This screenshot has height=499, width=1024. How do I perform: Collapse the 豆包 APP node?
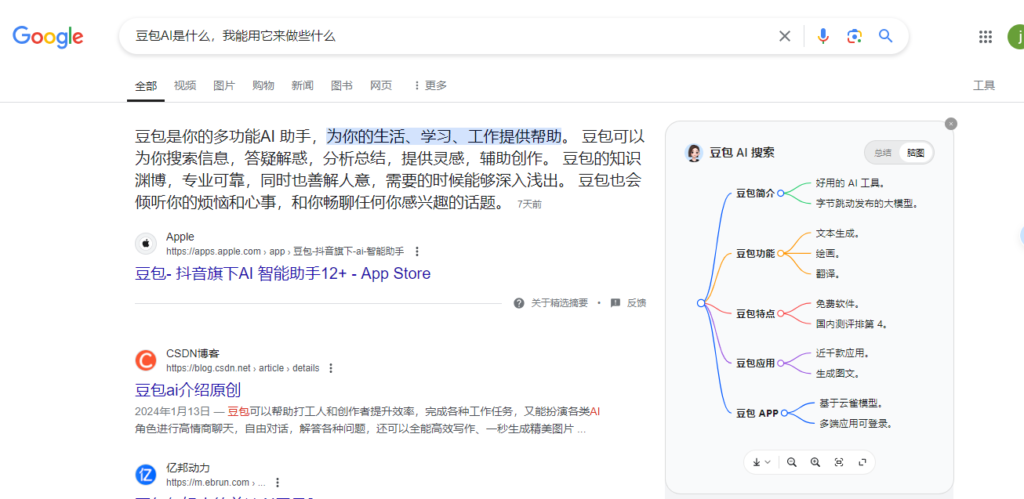(784, 413)
